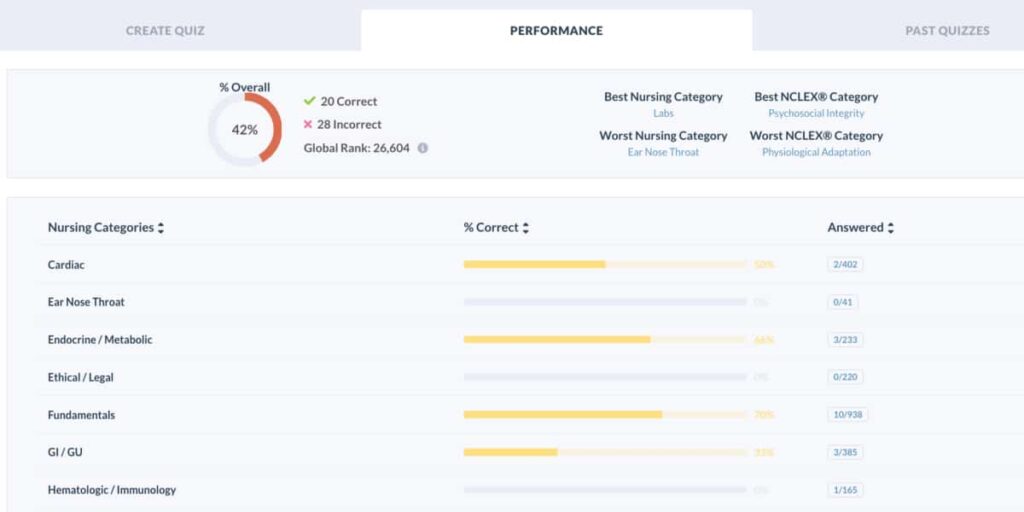The image size is (1024, 512).
Task: Open the Ear Nose Throat worst category link
Action: pos(663,152)
